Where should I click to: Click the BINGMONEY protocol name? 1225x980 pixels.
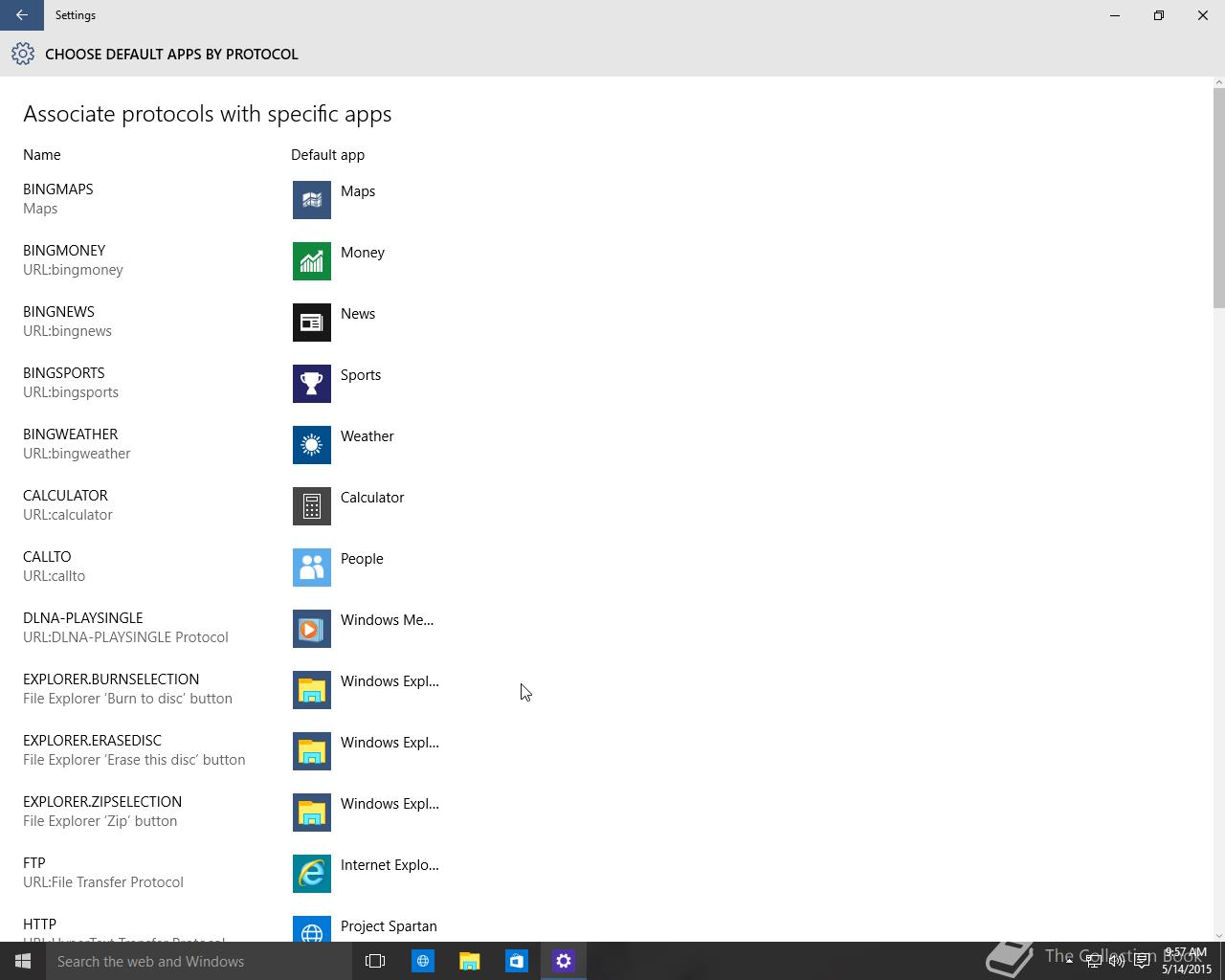tap(64, 251)
